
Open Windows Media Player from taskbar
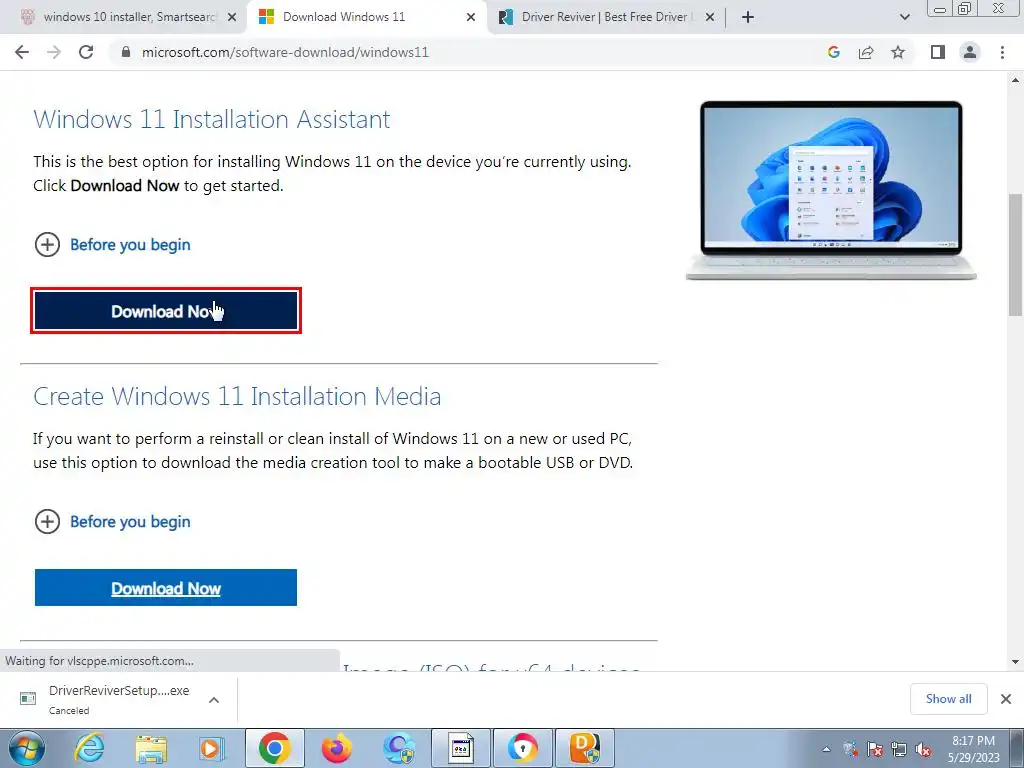[x=211, y=748]
